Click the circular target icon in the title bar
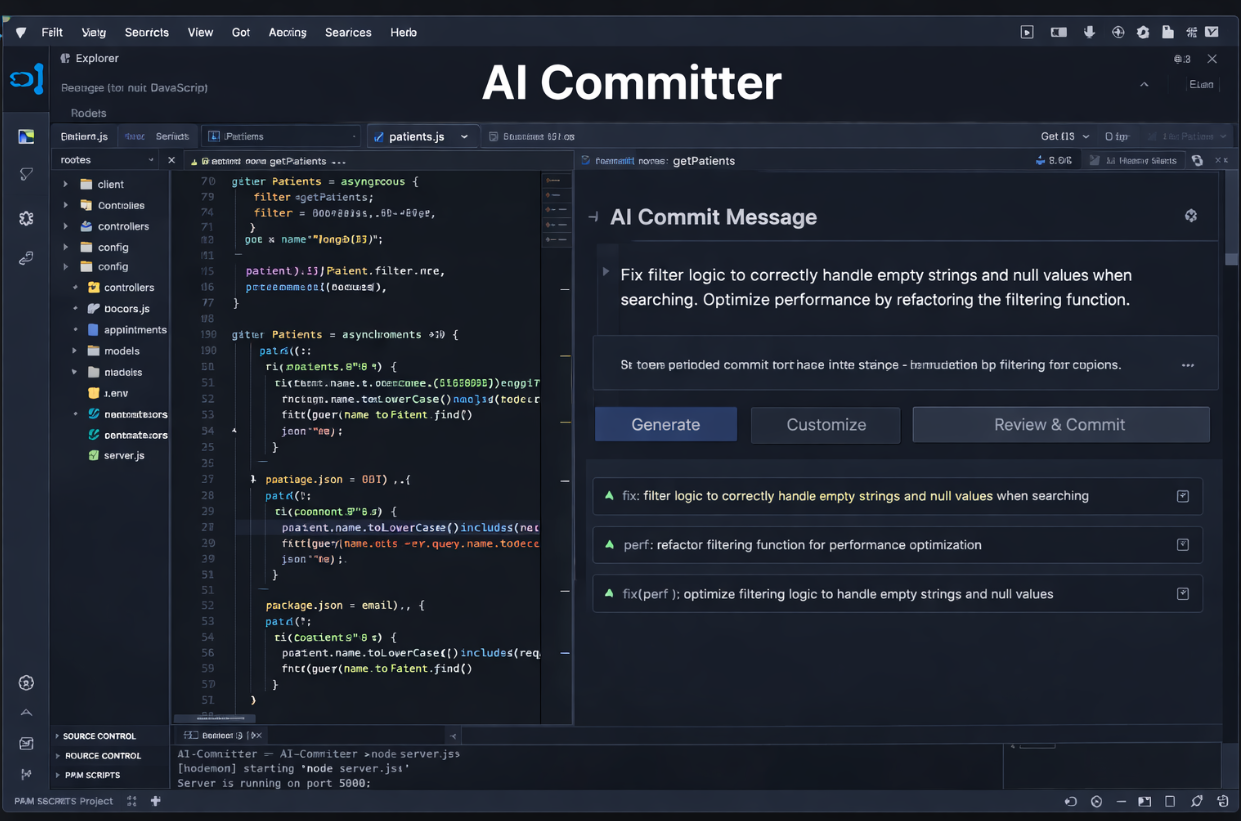 click(x=1118, y=32)
